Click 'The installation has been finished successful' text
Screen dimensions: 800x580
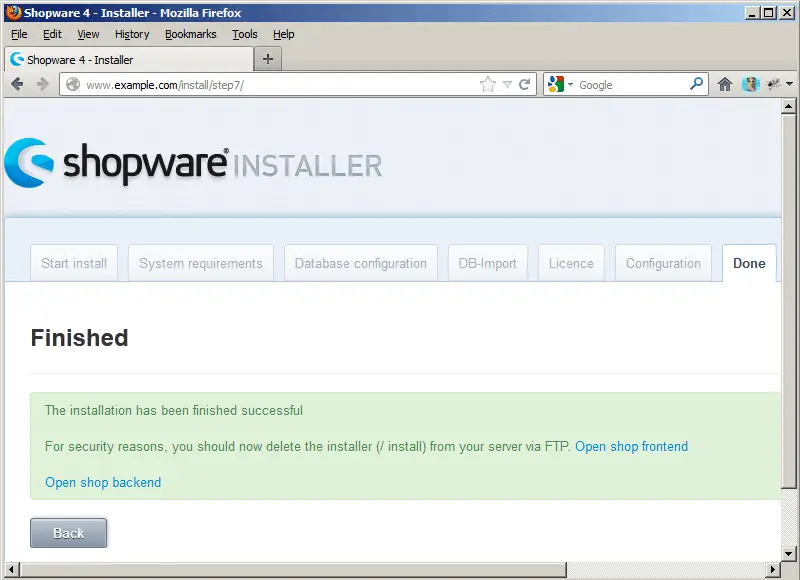pyautogui.click(x=173, y=410)
